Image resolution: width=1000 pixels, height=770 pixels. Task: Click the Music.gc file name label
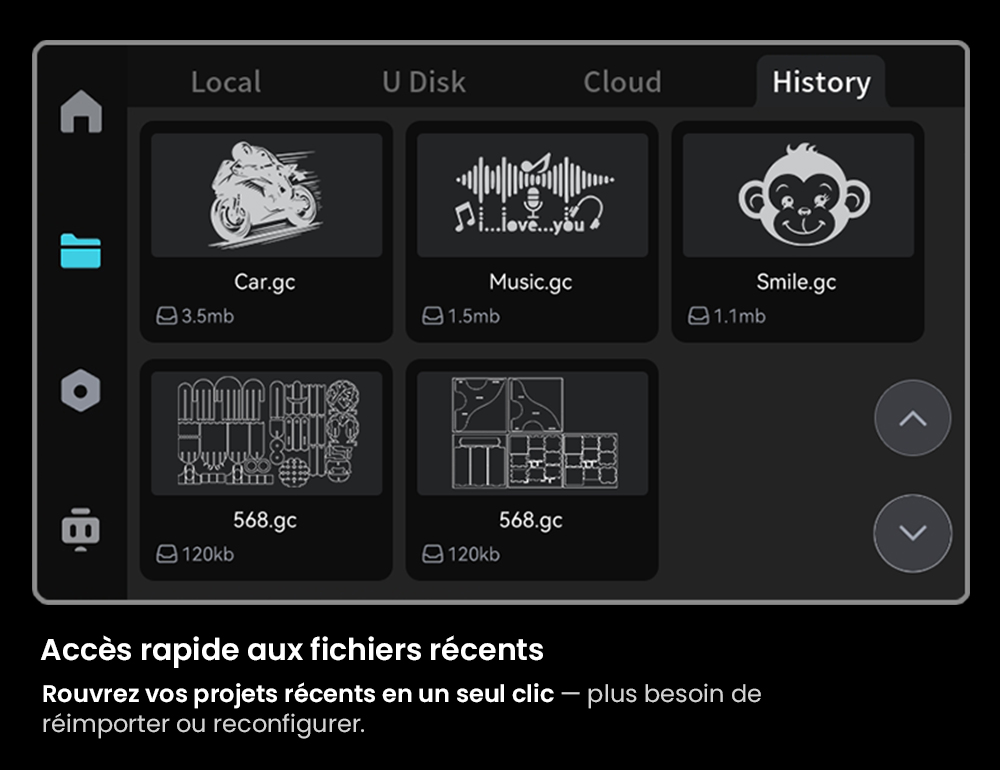point(531,282)
